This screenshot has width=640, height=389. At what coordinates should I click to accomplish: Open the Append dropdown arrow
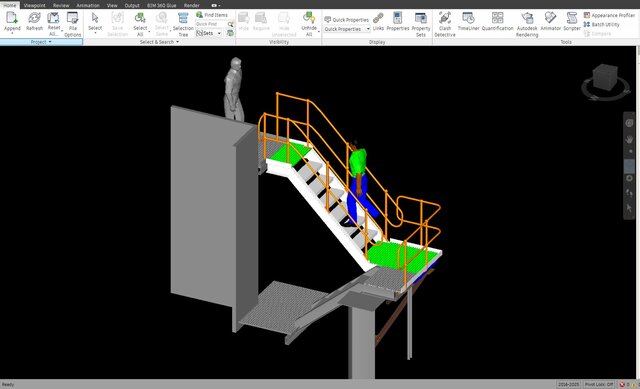point(12,33)
